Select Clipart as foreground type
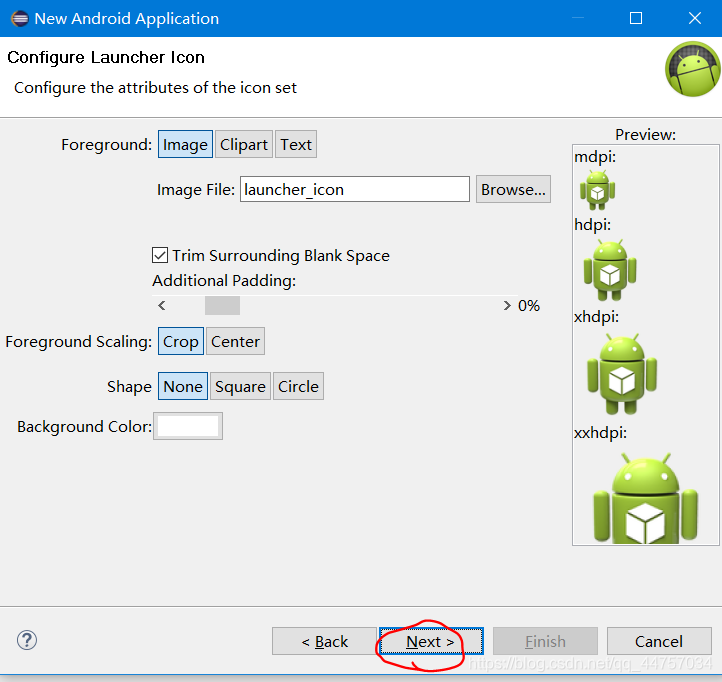This screenshot has width=722, height=682. tap(244, 144)
